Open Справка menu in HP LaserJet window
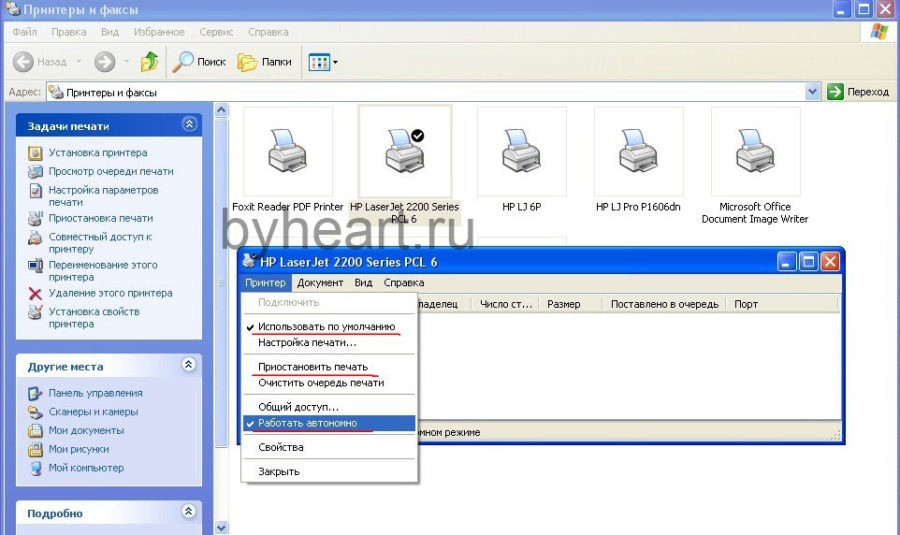Screen dimensions: 900x535 [x=404, y=282]
